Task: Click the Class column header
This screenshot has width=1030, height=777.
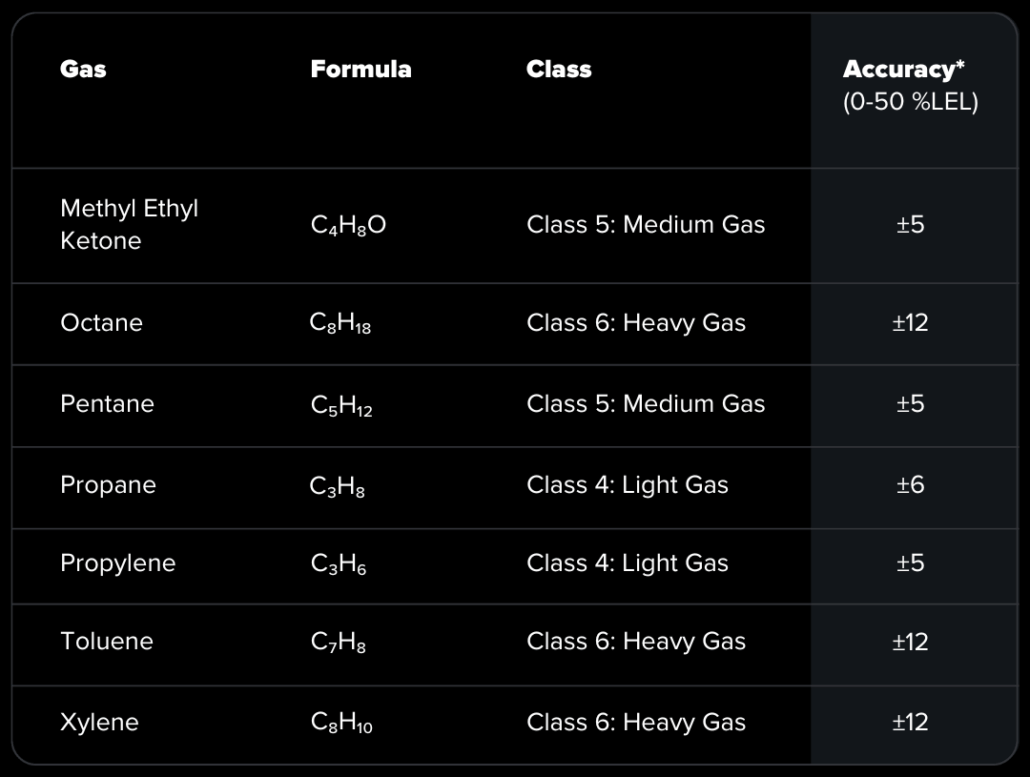Action: click(x=558, y=70)
